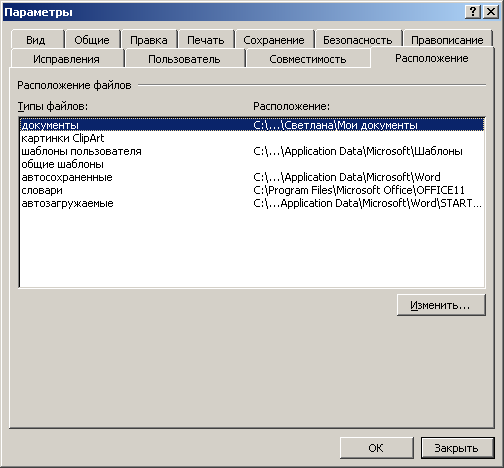Select the документы file type row
504x468 pixels.
click(x=252, y=125)
